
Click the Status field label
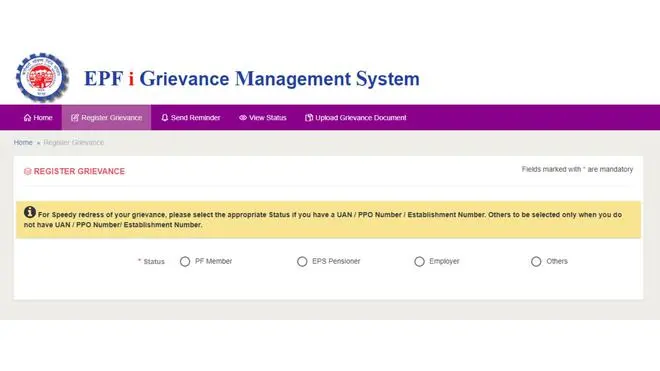[x=154, y=262]
